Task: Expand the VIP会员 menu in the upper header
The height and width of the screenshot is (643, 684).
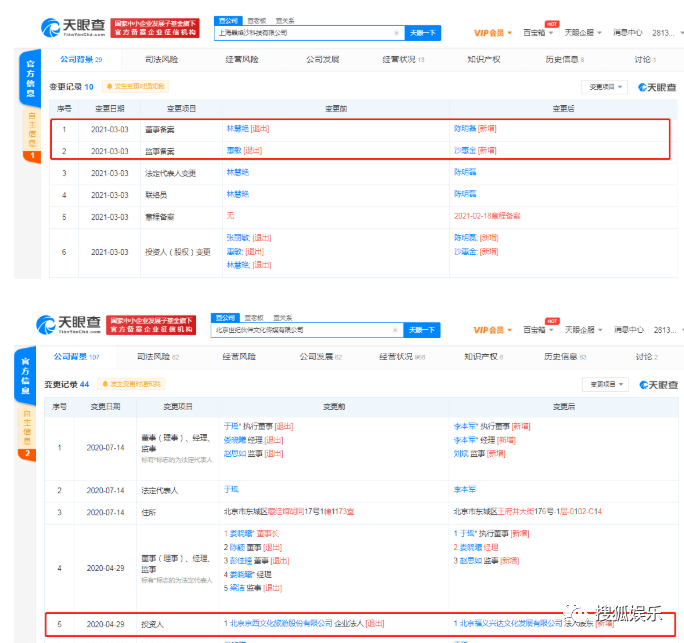Action: click(x=492, y=33)
